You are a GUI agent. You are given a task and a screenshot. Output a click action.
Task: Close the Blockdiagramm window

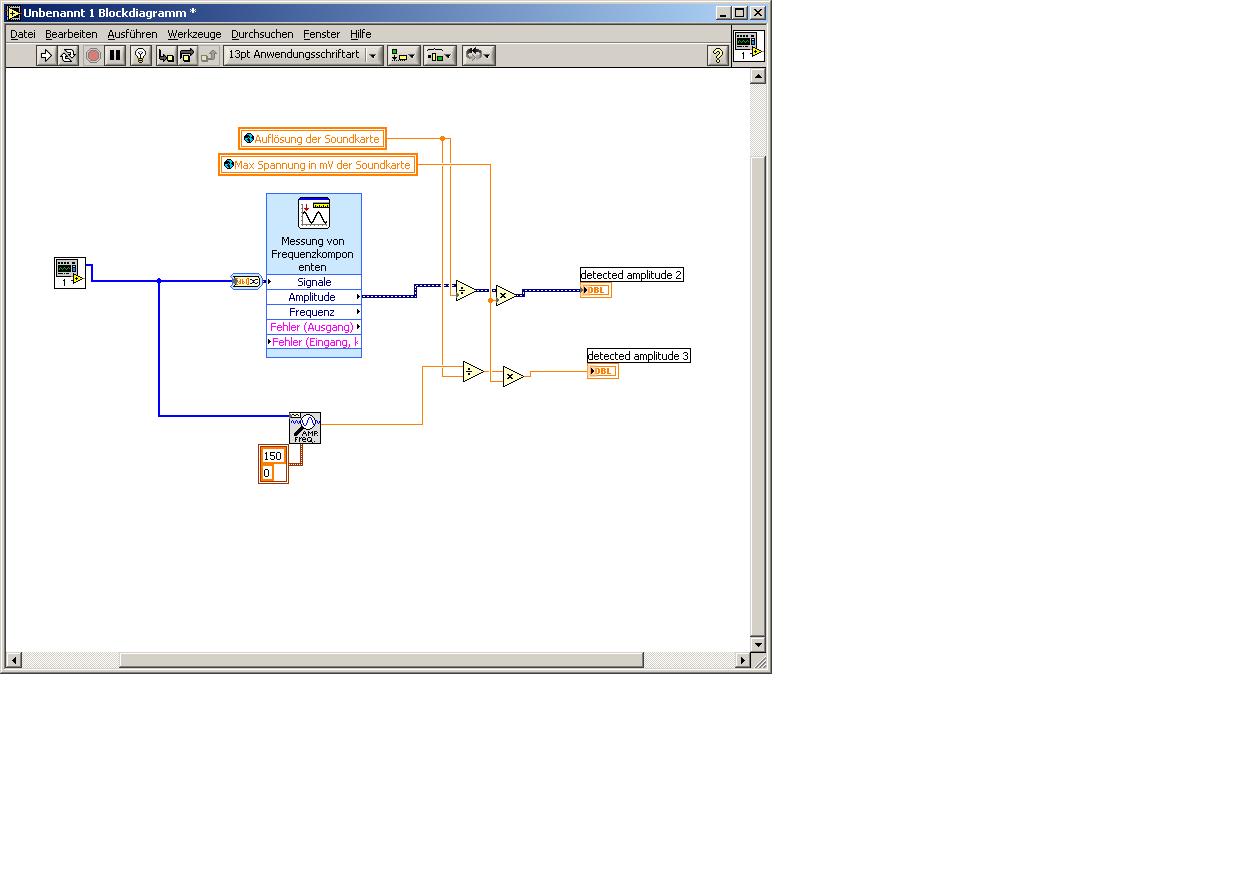click(x=757, y=13)
